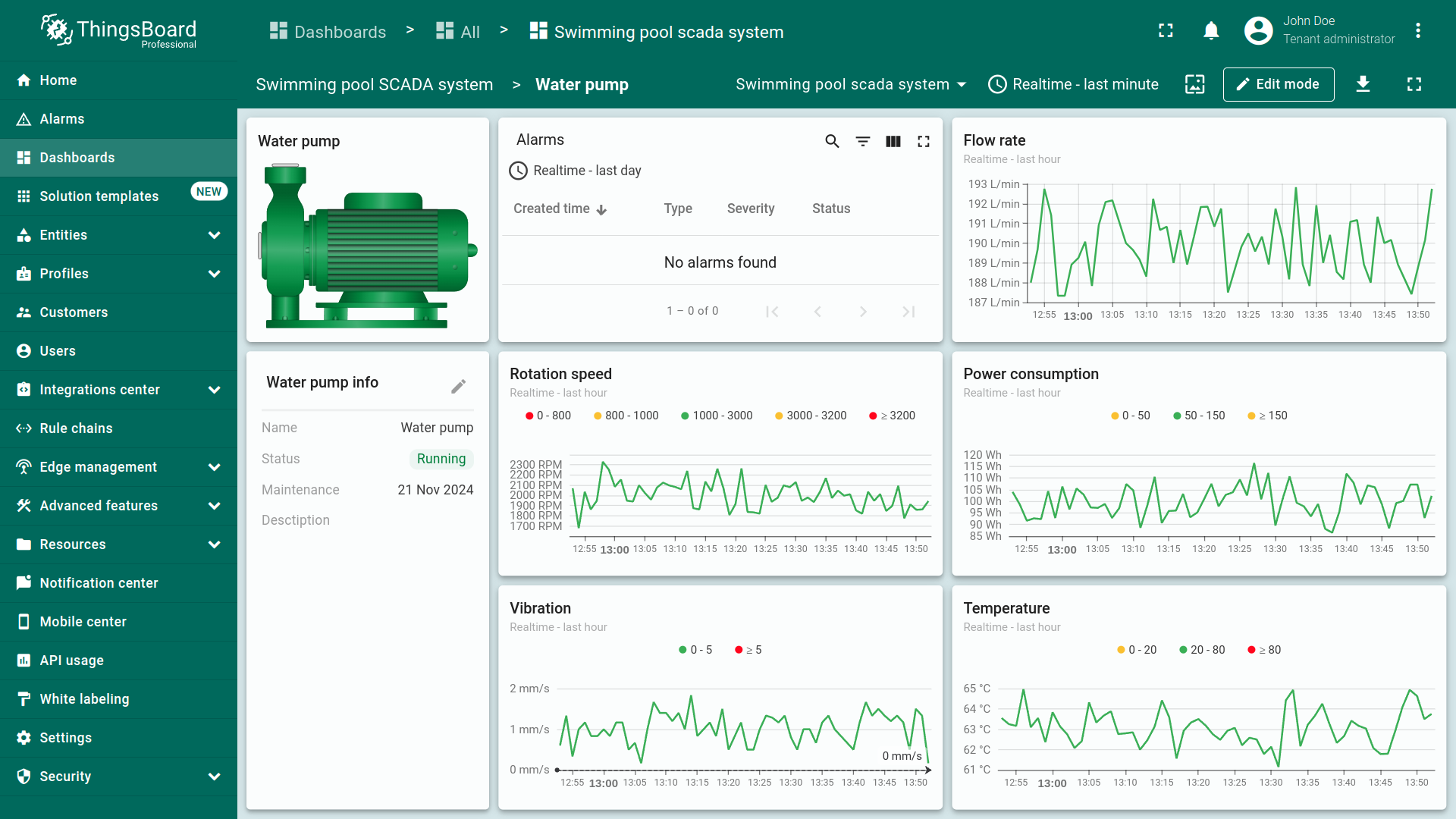The image size is (1456, 819).
Task: Toggle ≥ 80 temperature legend series
Action: click(1263, 650)
